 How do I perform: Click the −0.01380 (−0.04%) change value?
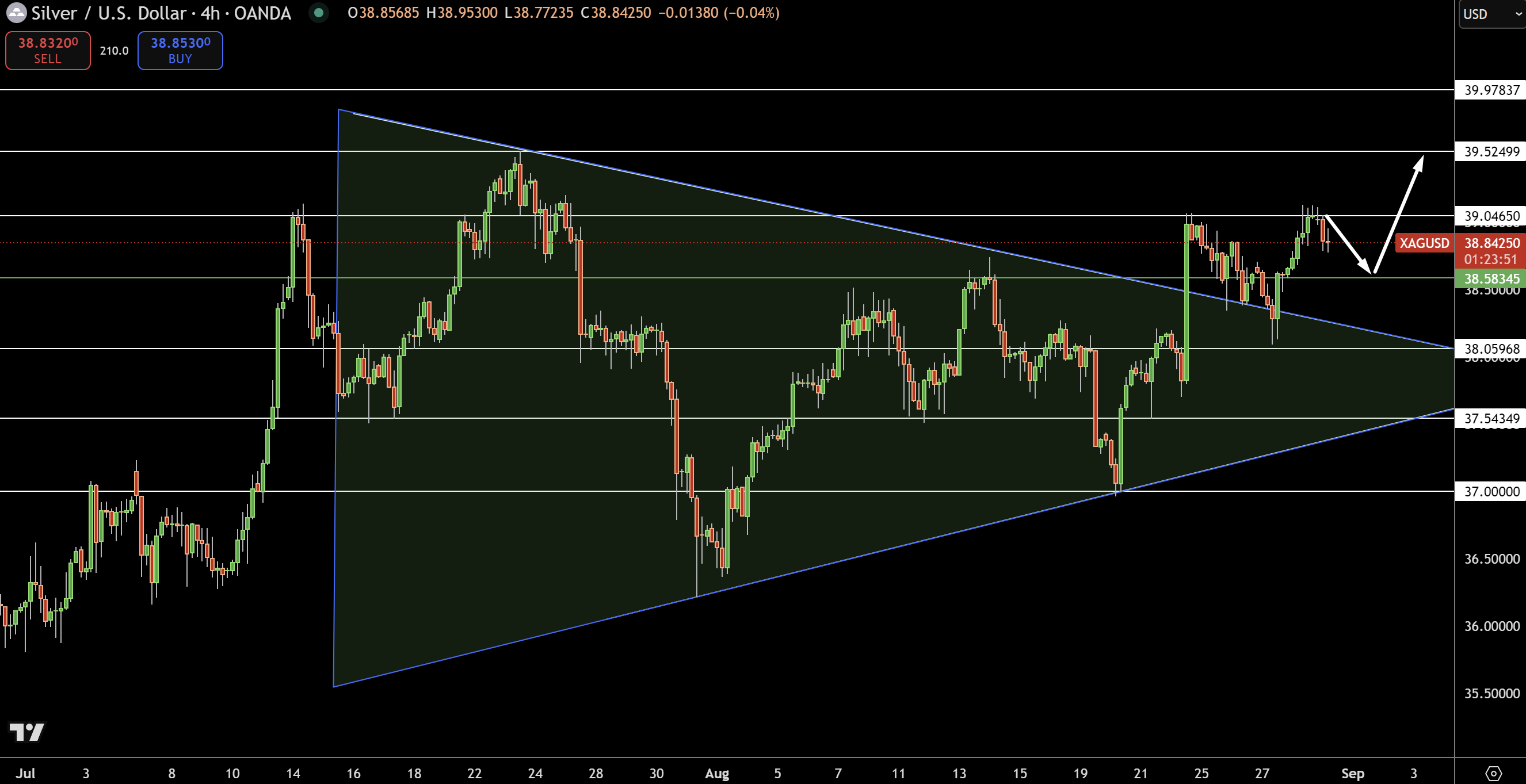pyautogui.click(x=719, y=13)
